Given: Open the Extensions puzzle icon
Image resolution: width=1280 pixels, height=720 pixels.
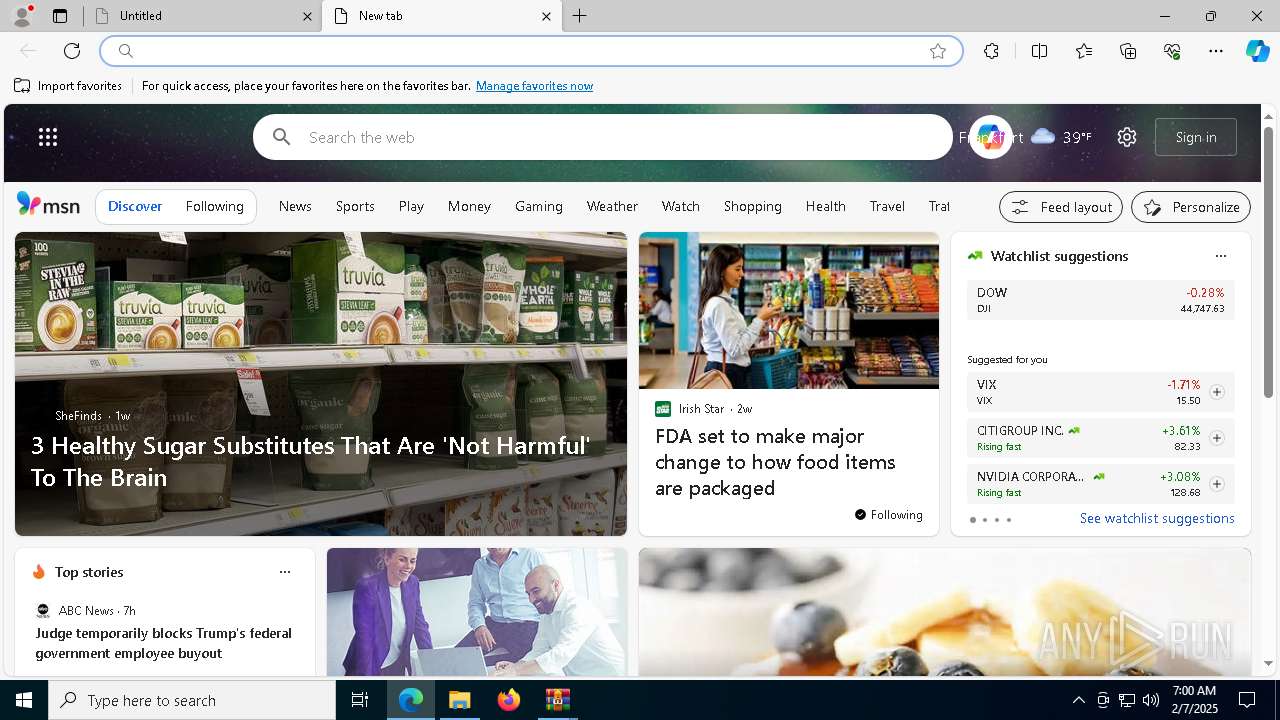Looking at the screenshot, I should coord(991,51).
